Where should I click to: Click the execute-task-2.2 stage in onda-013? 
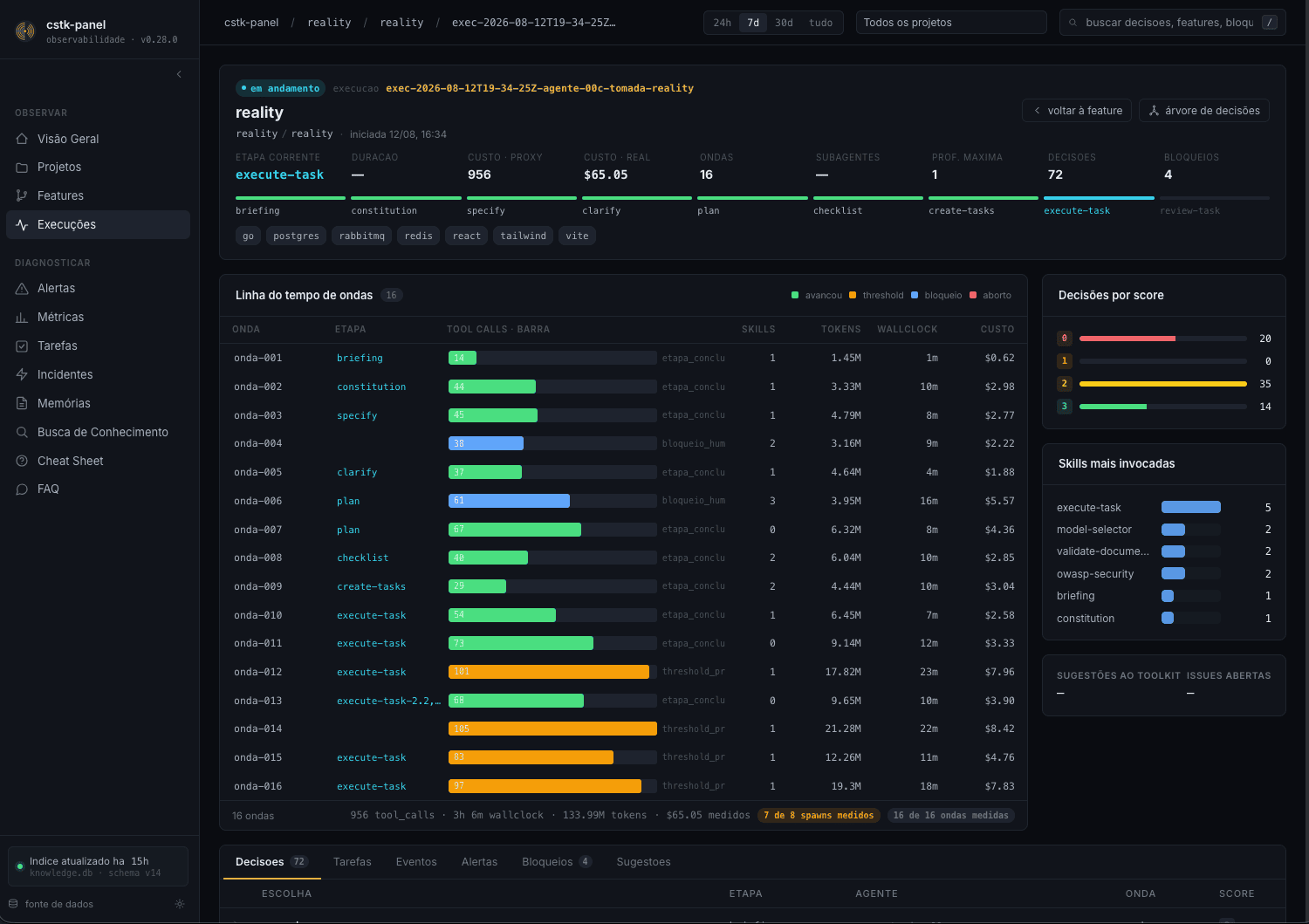[388, 701]
